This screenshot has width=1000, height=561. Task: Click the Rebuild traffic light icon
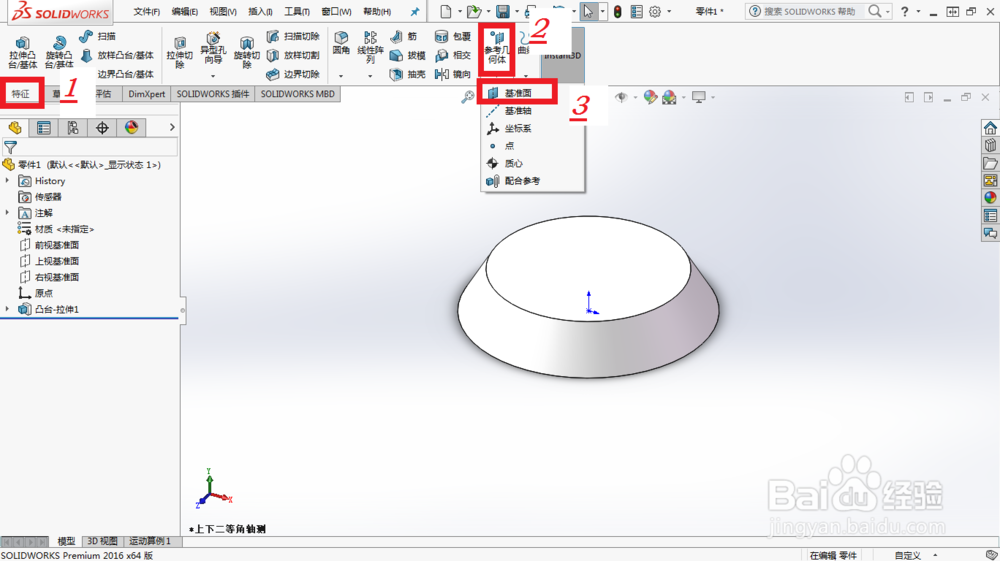[617, 11]
